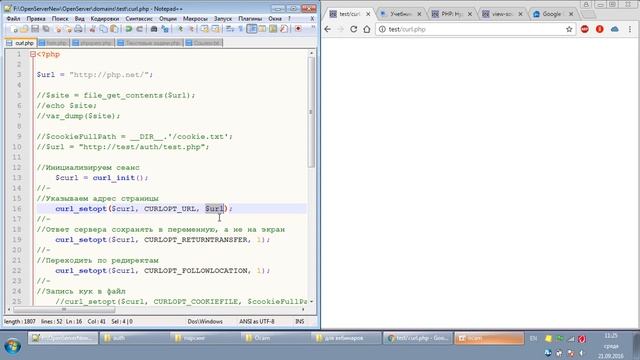Open the Правка menu
The image size is (640, 360).
36,18
